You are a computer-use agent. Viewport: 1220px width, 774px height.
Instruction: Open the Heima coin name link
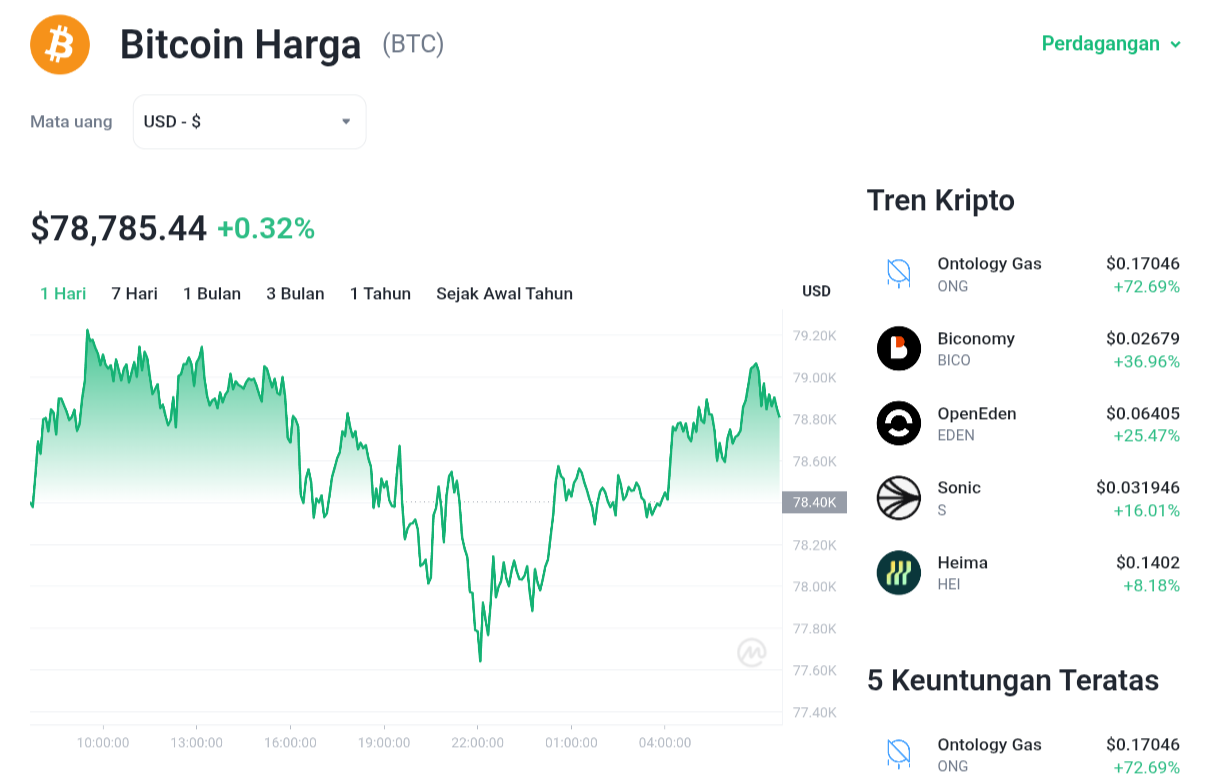pyautogui.click(x=962, y=563)
